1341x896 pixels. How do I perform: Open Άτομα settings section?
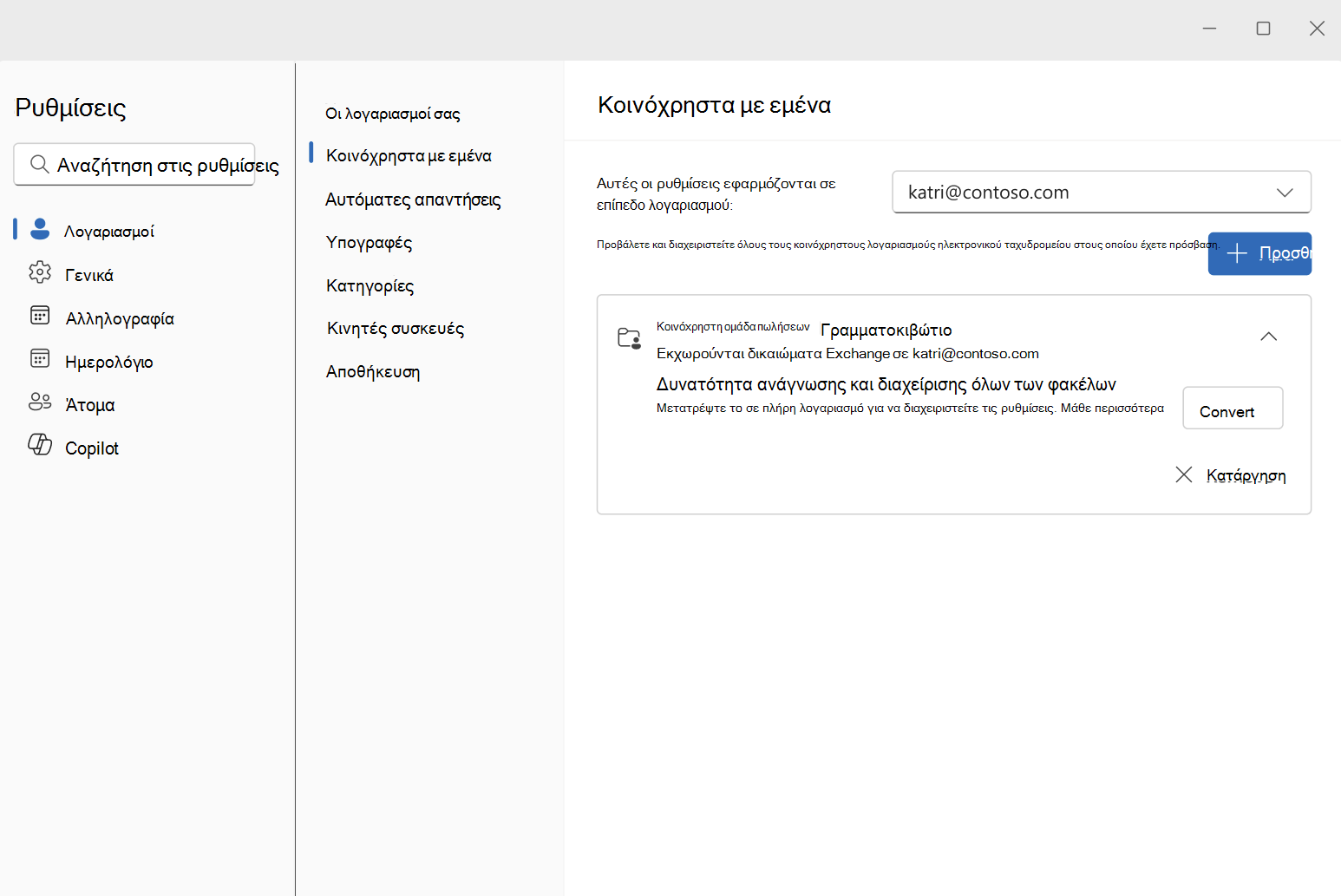[x=90, y=404]
